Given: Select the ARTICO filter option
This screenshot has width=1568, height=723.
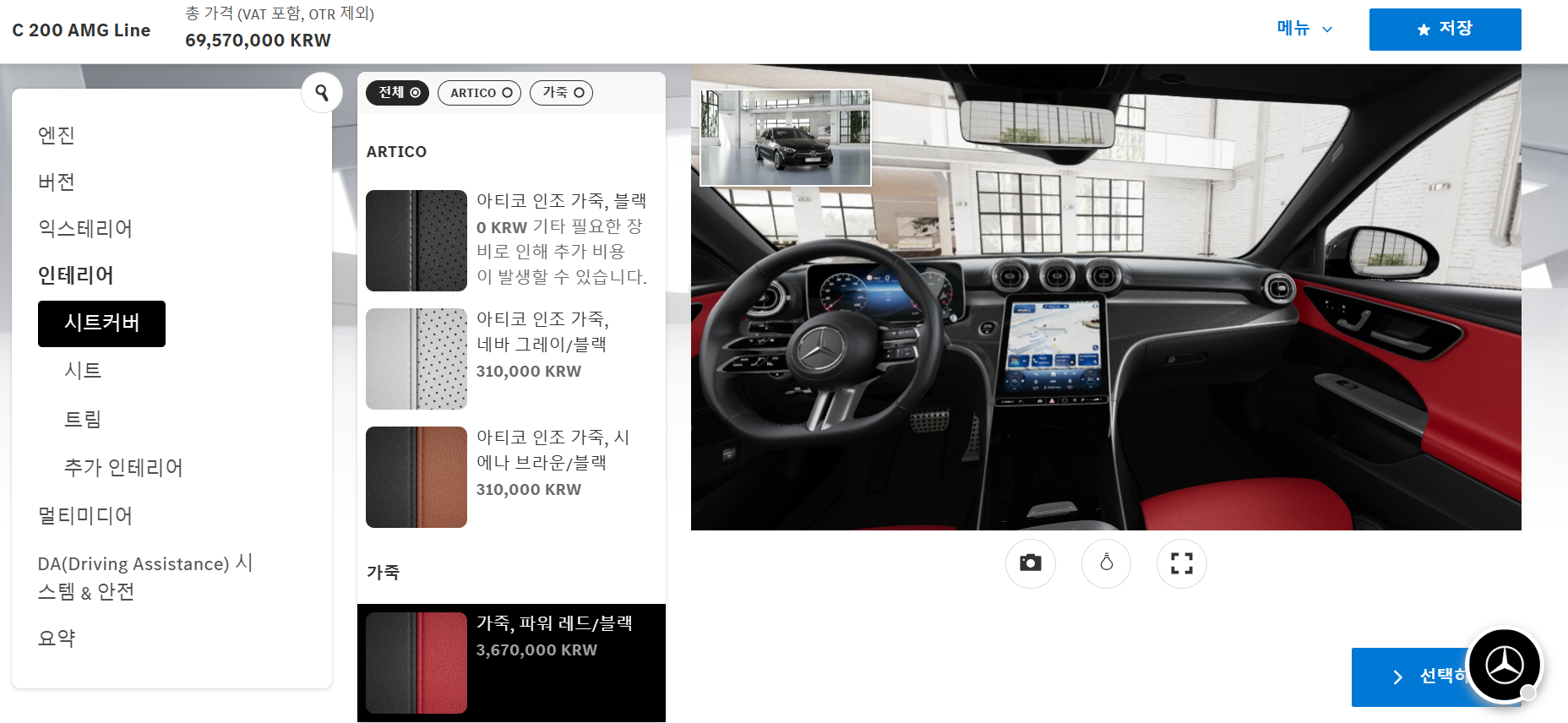Looking at the screenshot, I should (479, 93).
